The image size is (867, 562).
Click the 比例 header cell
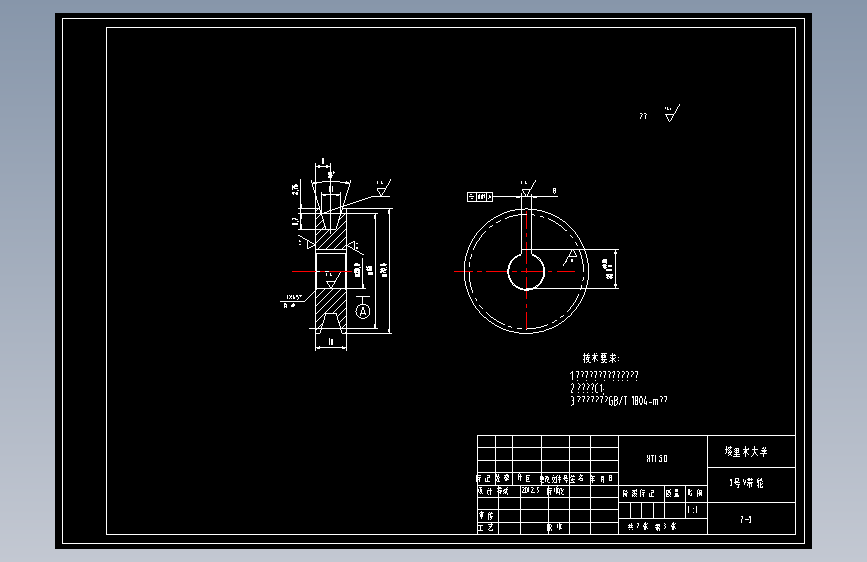point(696,493)
